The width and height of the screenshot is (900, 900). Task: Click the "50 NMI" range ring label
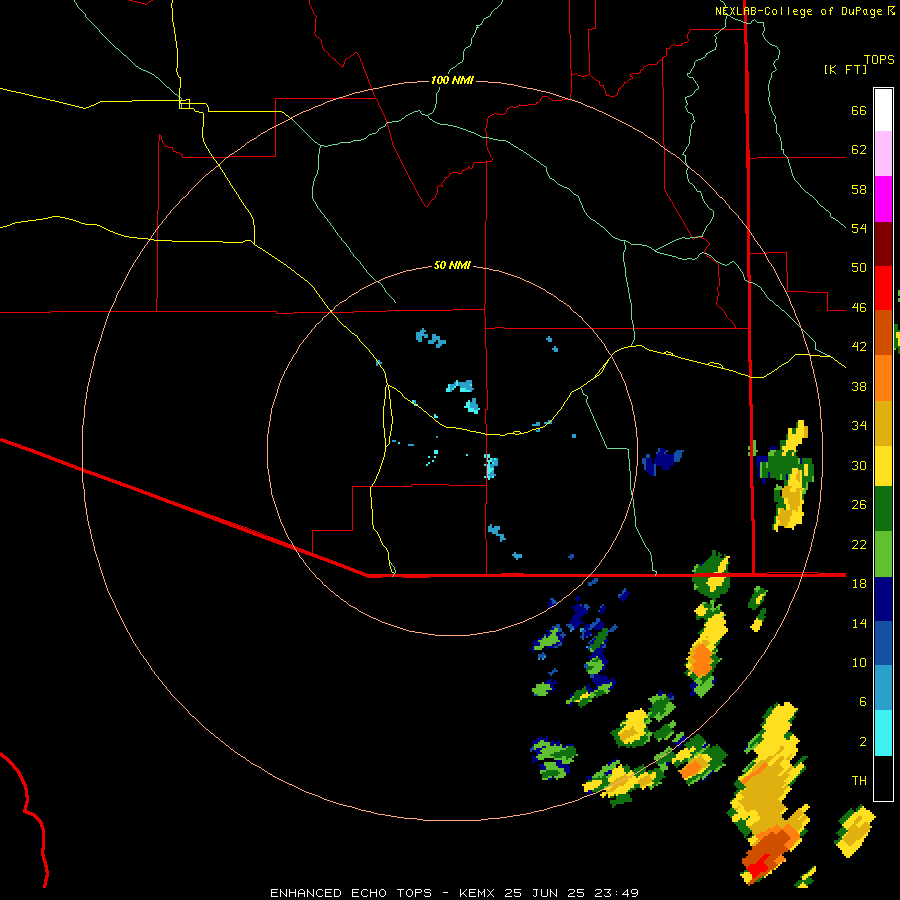point(452,265)
